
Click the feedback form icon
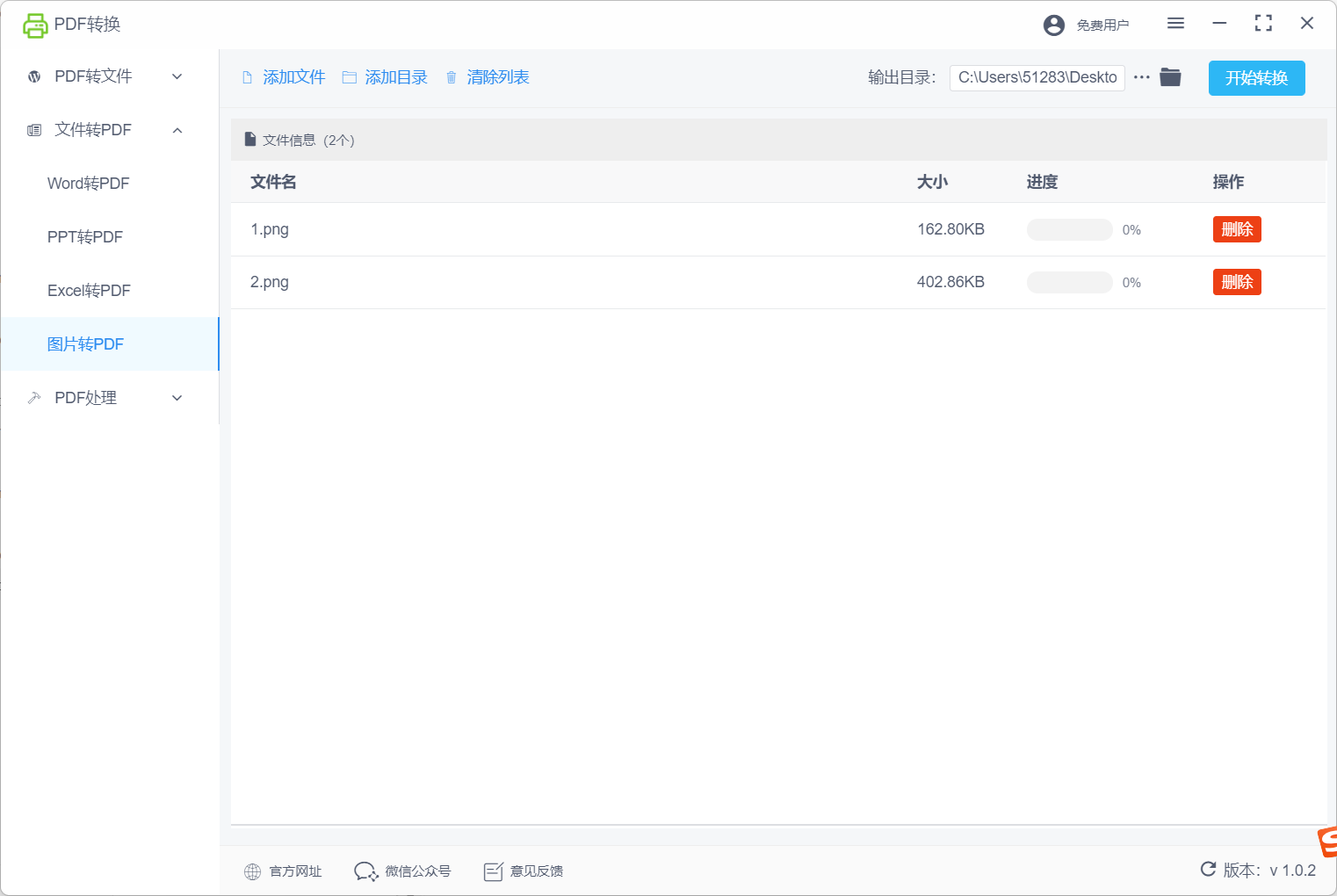pos(493,871)
